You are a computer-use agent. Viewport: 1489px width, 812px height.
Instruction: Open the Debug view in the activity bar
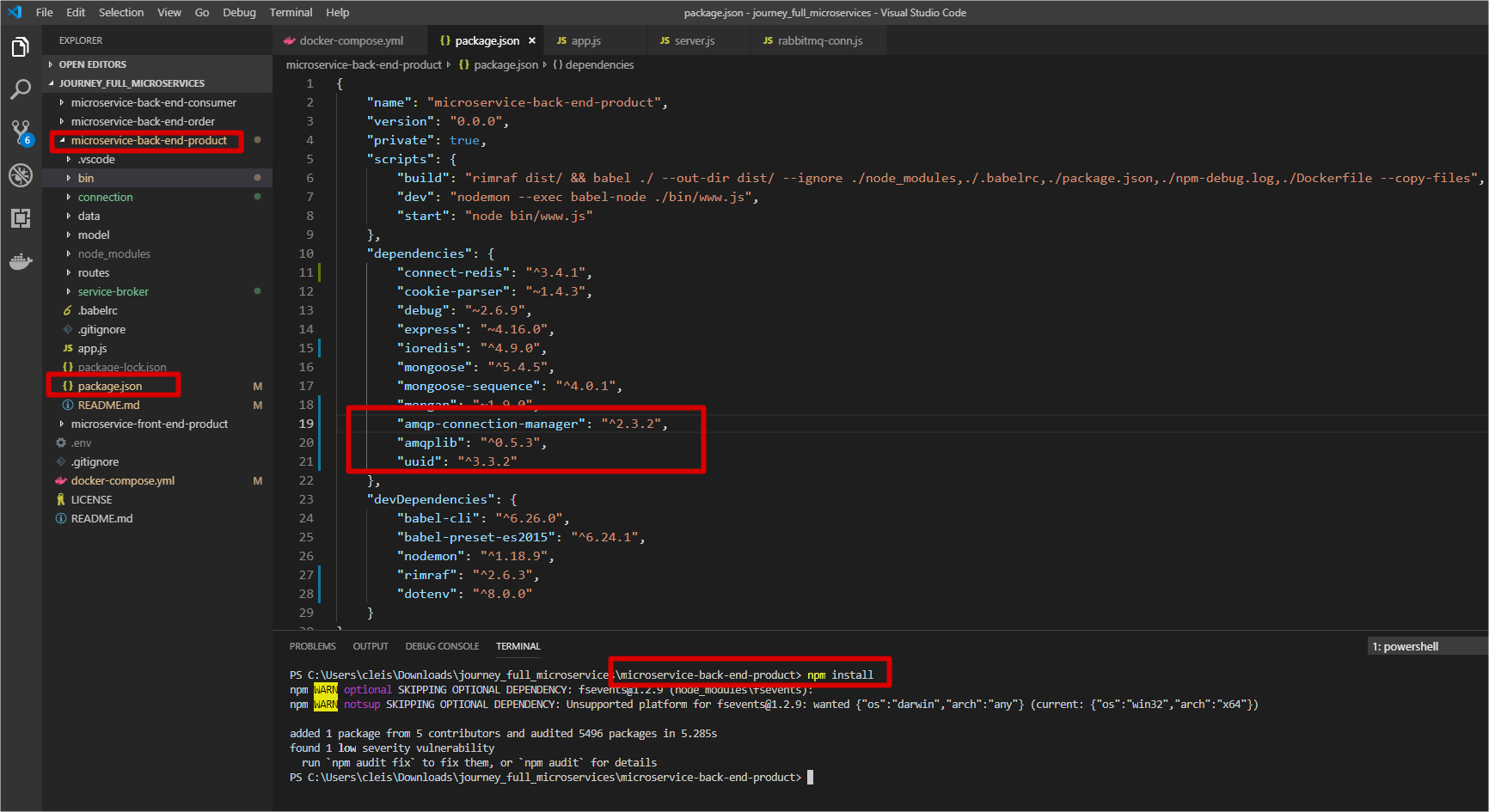21,175
